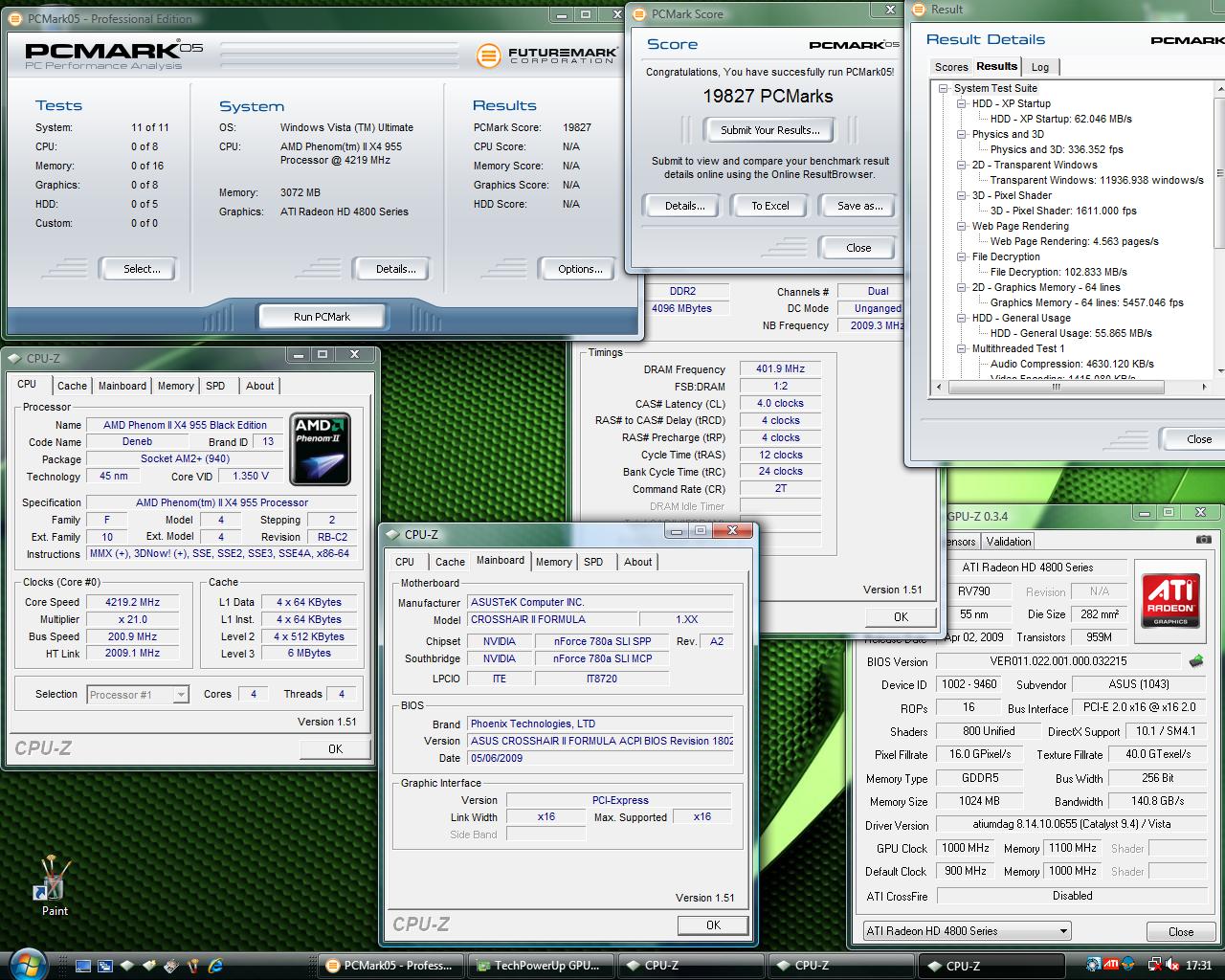This screenshot has width=1225, height=980.
Task: Click the DRAM Frequency 401.9 MHz value
Action: click(x=780, y=368)
